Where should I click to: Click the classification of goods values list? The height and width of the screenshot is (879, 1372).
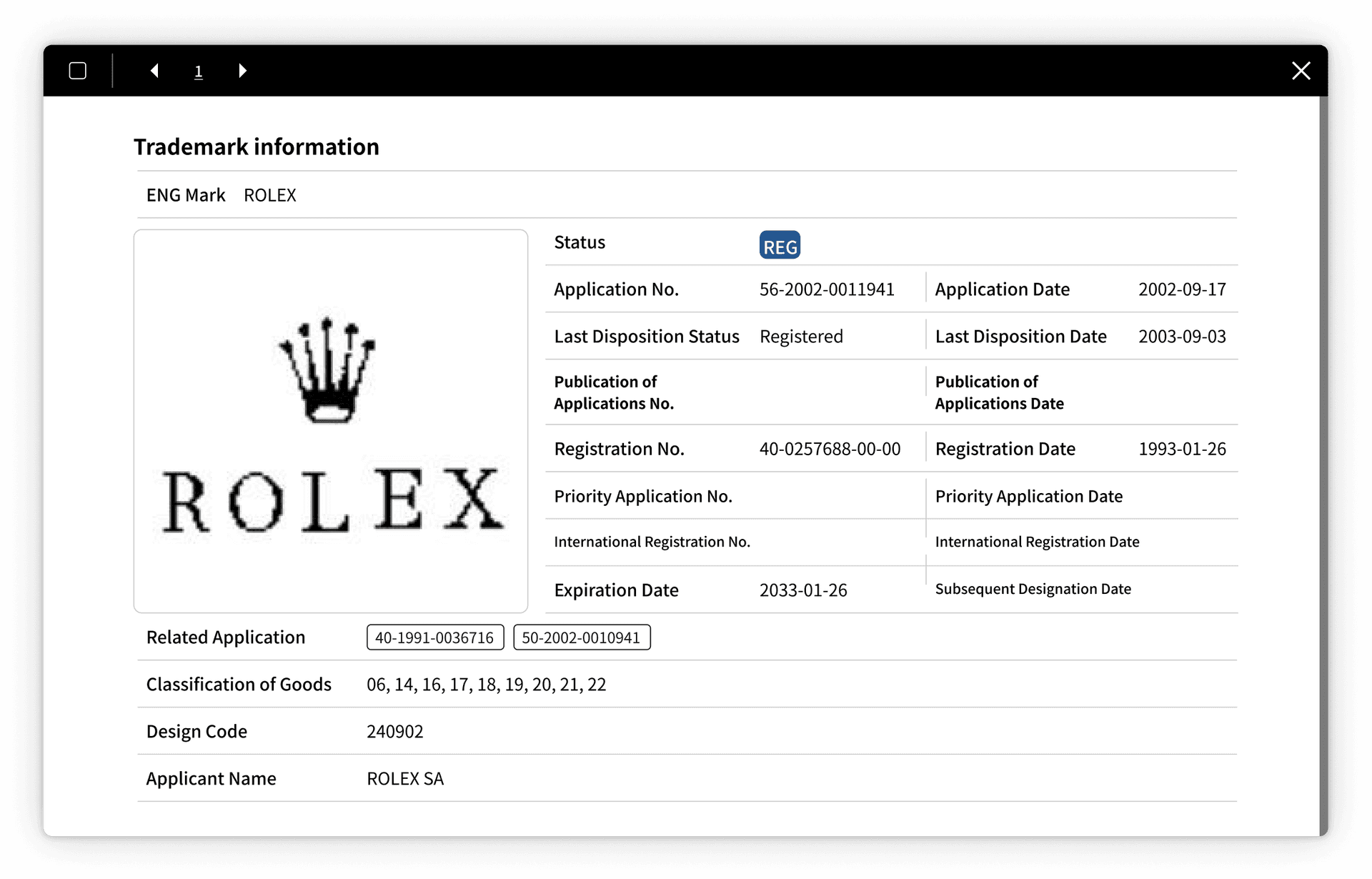486,685
